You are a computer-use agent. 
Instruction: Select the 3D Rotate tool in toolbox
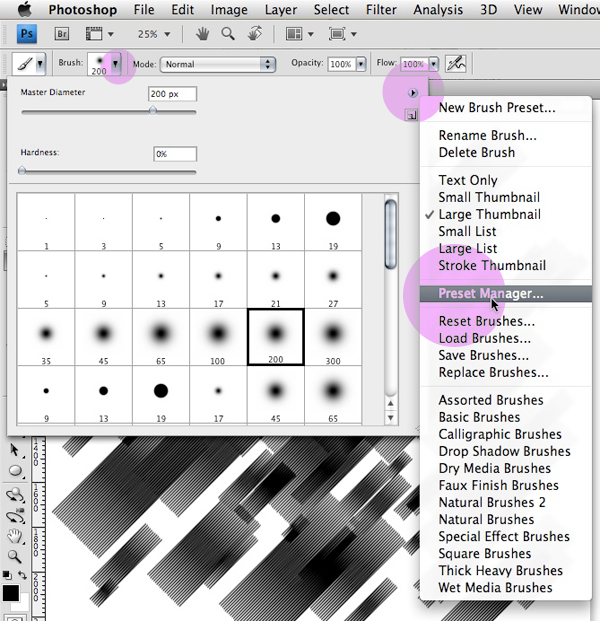coord(15,495)
